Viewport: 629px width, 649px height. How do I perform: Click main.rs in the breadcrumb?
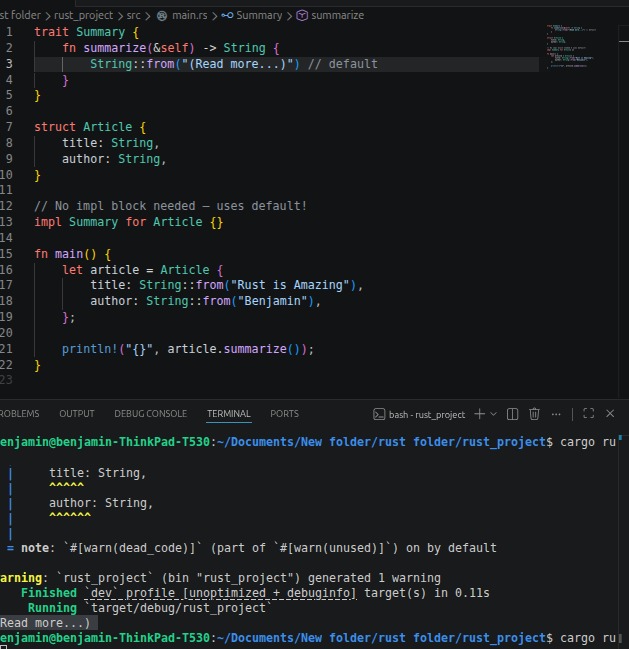tap(190, 16)
